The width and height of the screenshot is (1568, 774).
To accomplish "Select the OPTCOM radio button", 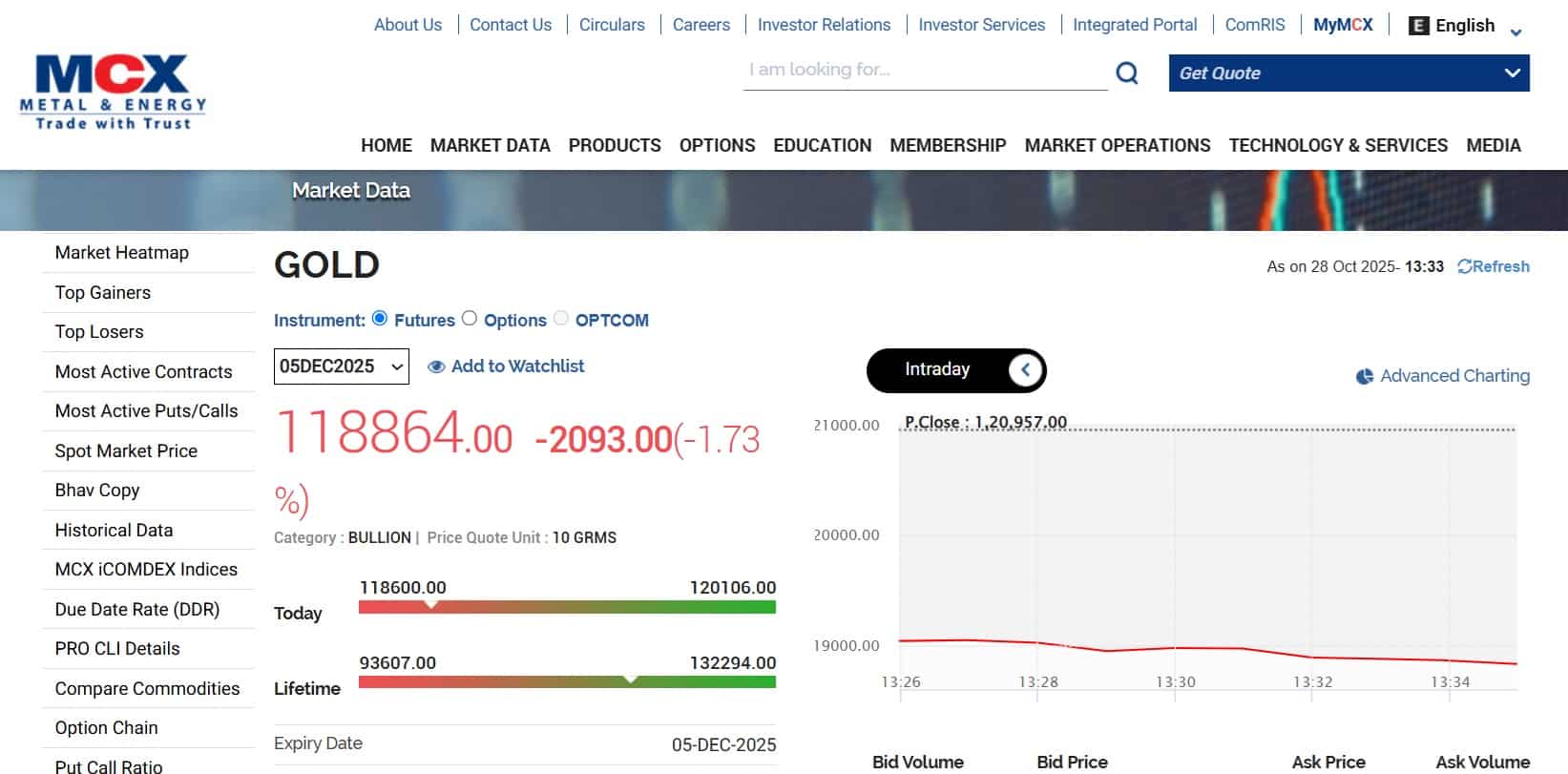I will pos(561,319).
